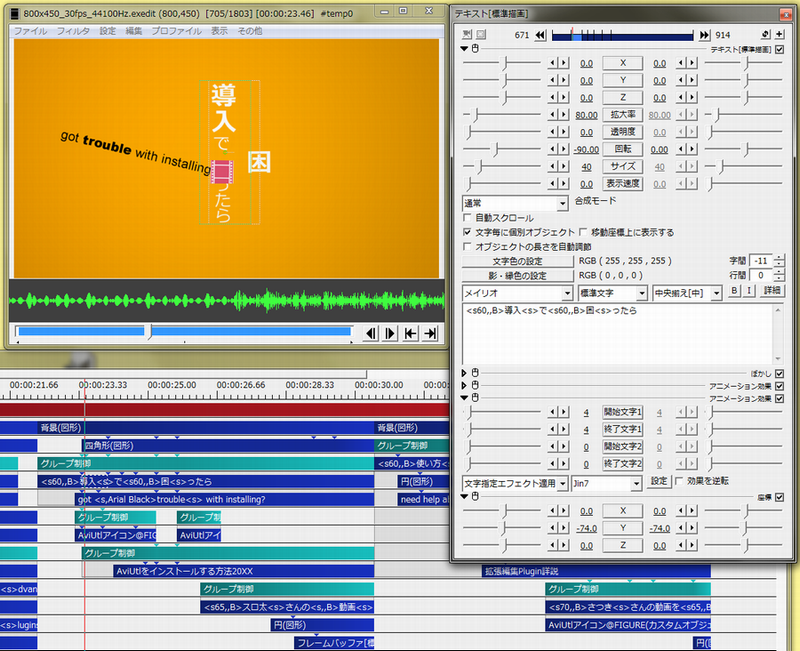Image resolution: width=800 pixels, height=651 pixels.
Task: Decrease 行間 spinner down arrow
Action: point(779,279)
